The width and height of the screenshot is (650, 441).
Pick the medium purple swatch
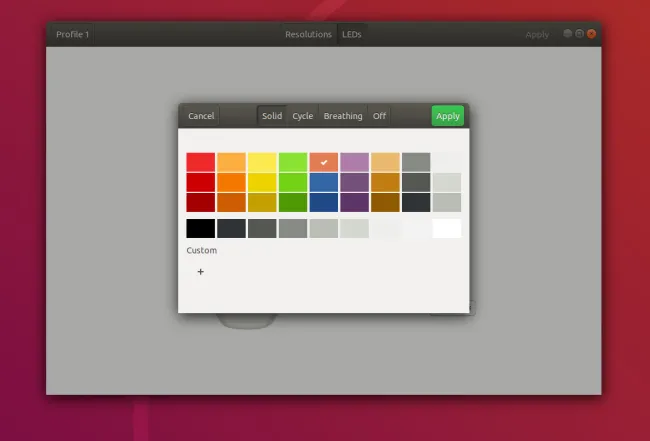pos(354,182)
